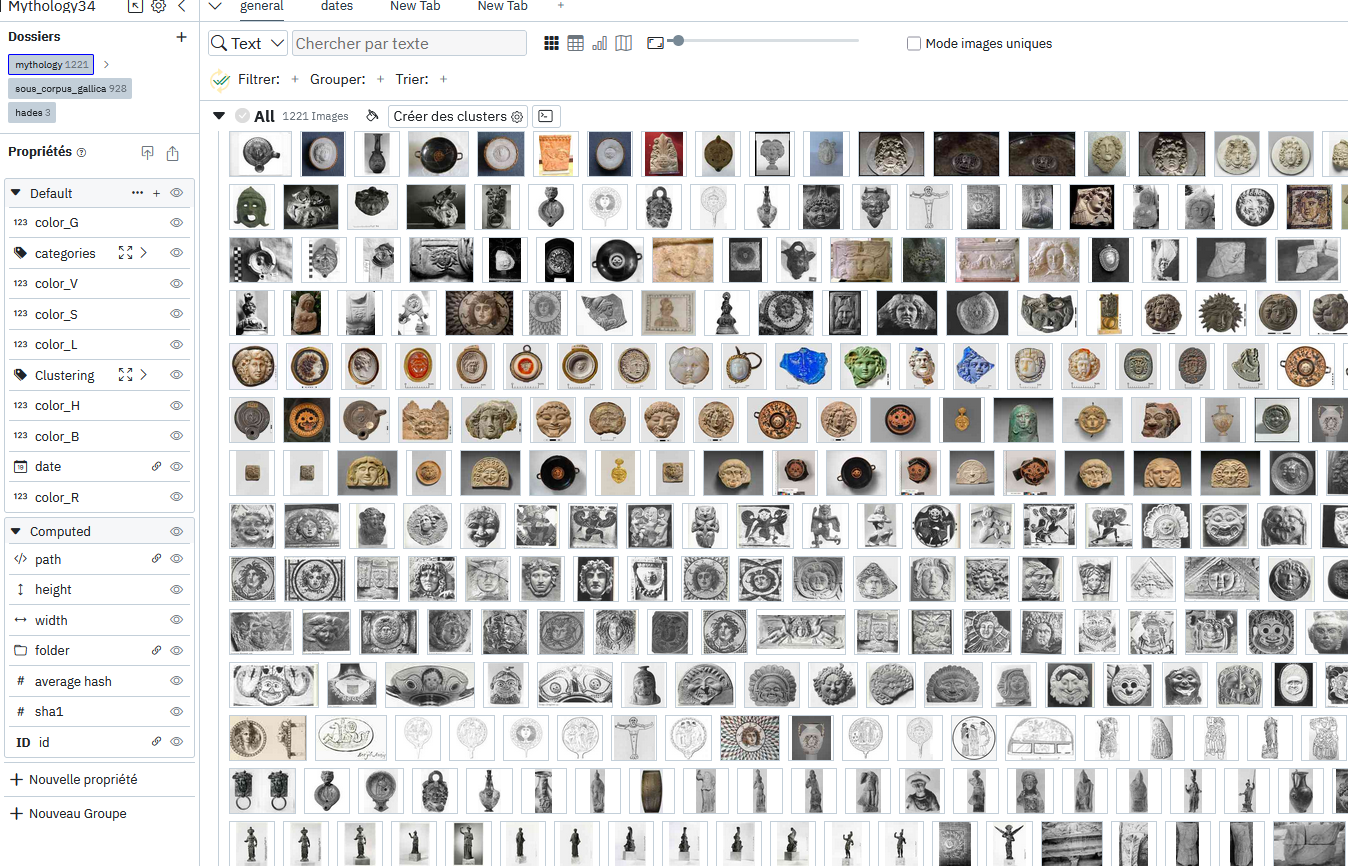This screenshot has width=1348, height=866.
Task: Click the export properties icon
Action: [x=173, y=153]
